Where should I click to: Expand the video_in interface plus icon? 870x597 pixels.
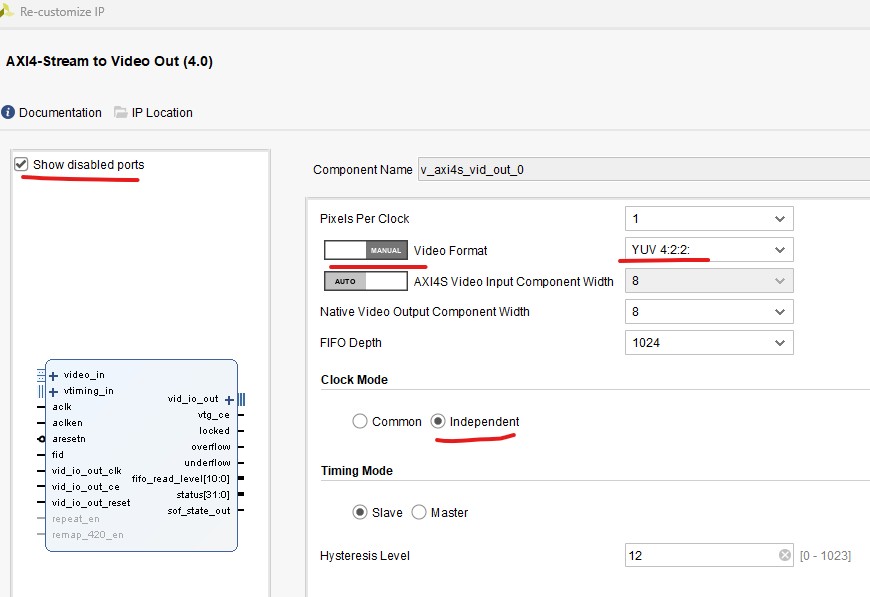tap(53, 376)
